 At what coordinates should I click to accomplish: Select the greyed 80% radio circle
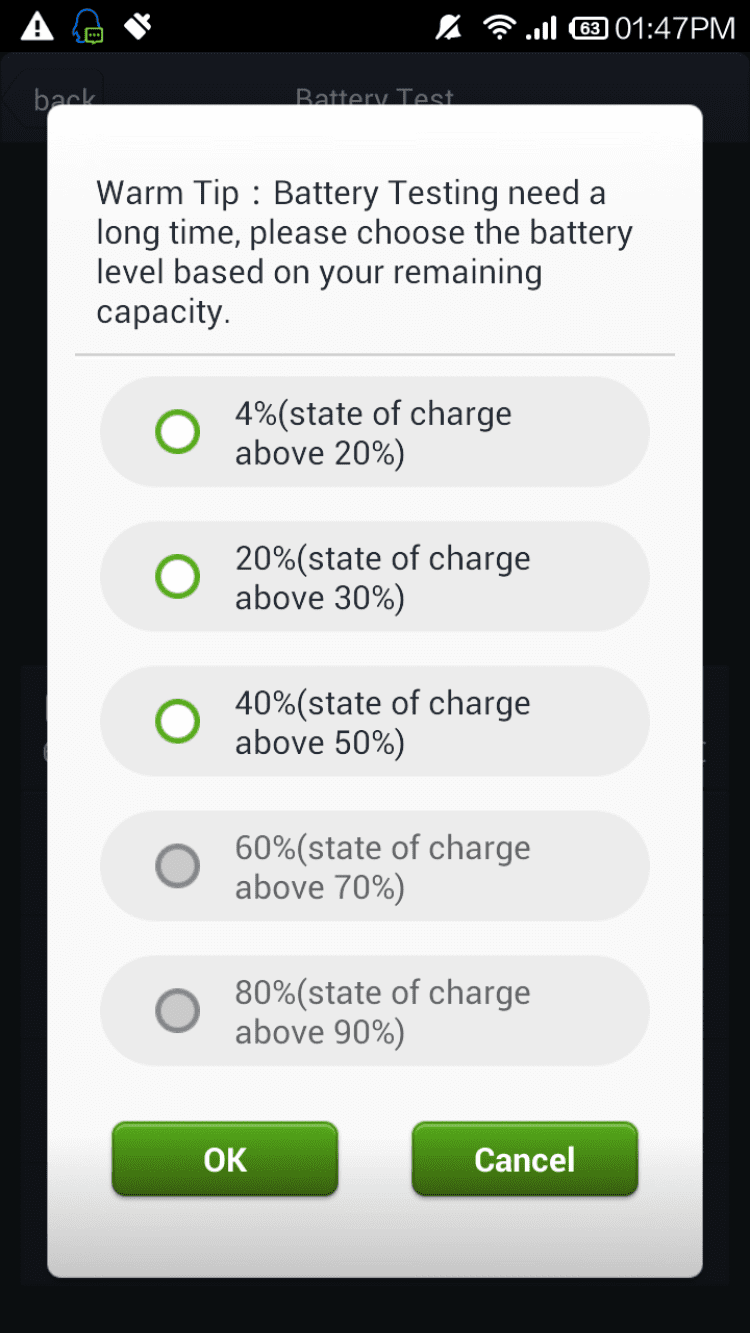coord(178,1011)
